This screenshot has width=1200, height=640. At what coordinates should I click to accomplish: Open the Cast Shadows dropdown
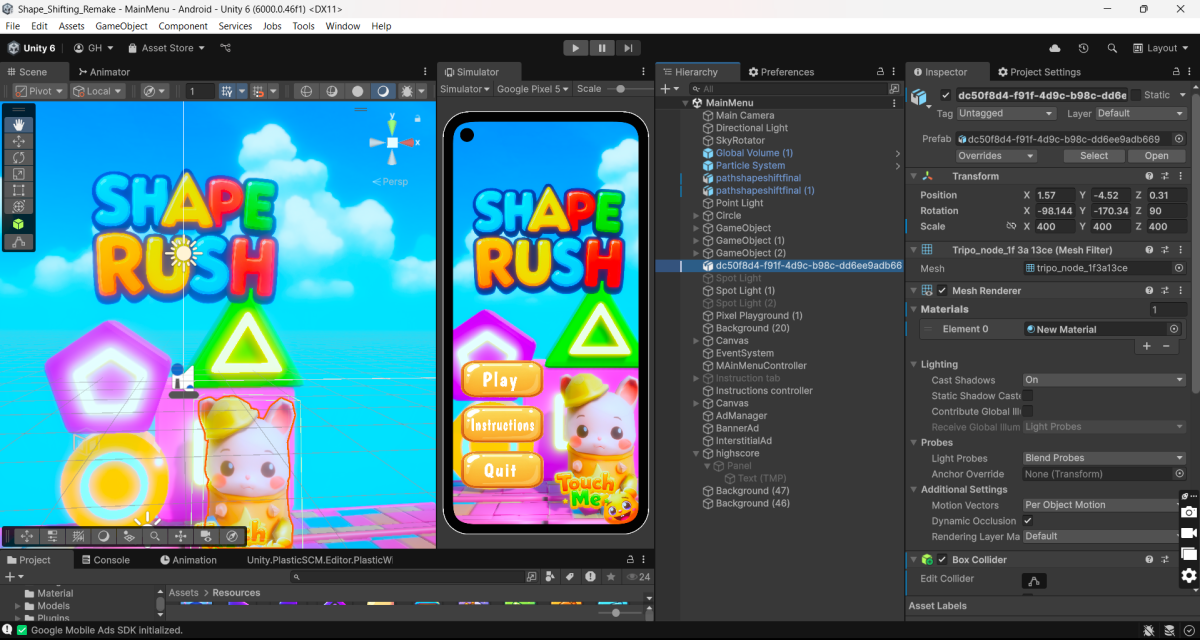(1103, 380)
